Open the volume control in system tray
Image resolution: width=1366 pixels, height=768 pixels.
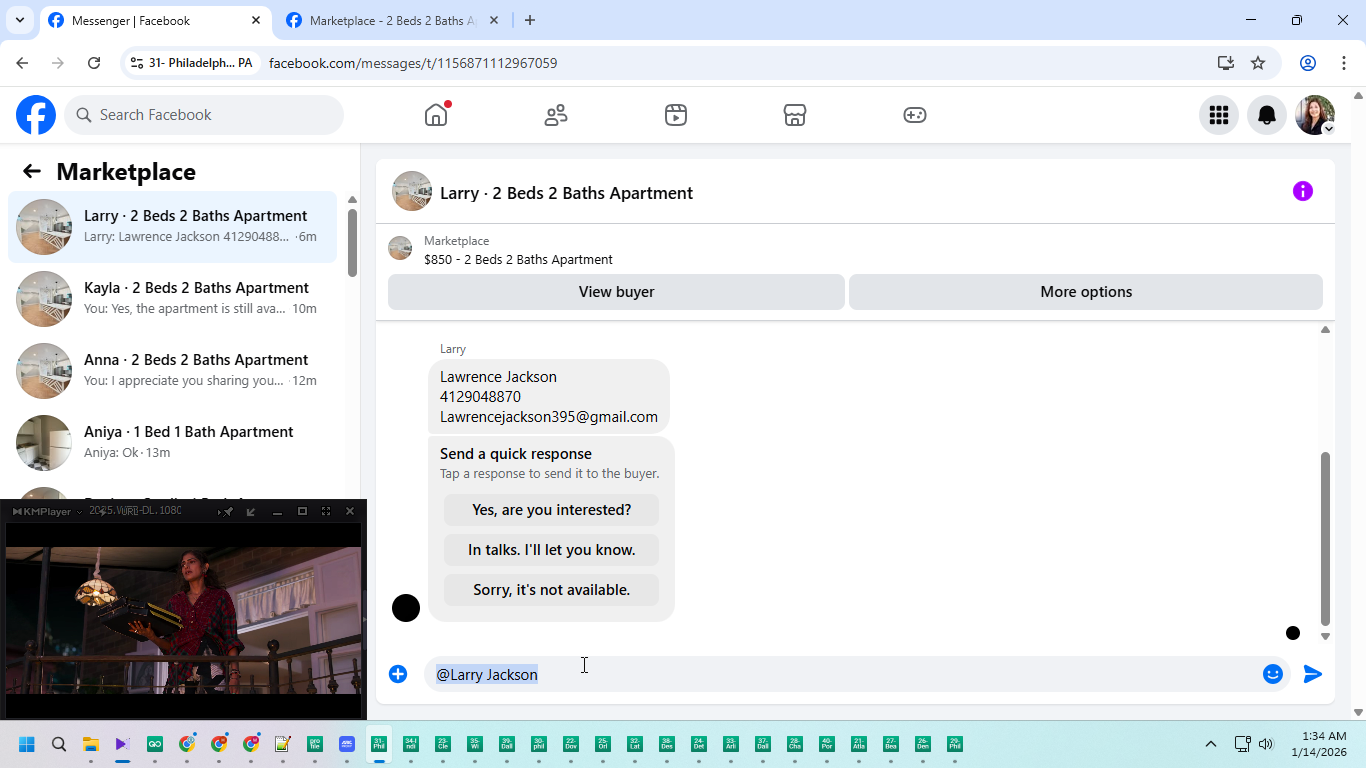click(1266, 744)
